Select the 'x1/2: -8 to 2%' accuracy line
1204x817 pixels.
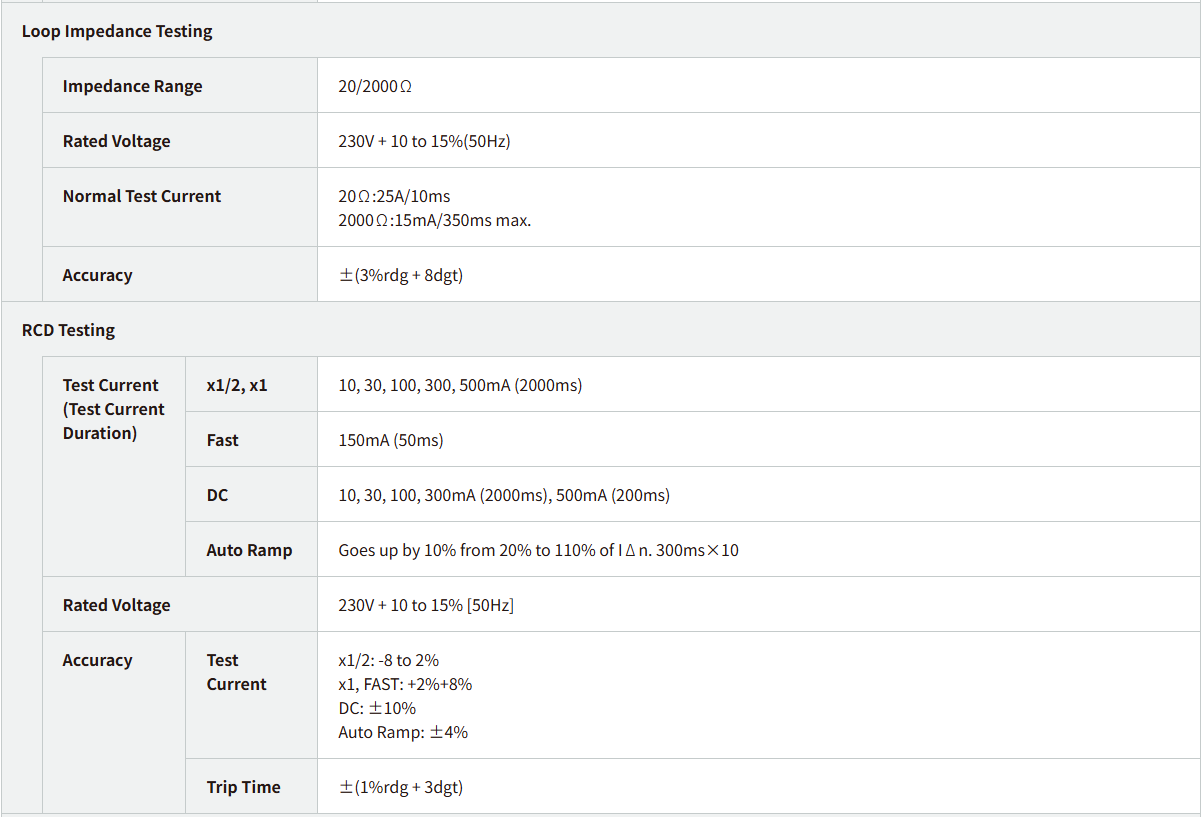[x=388, y=660]
